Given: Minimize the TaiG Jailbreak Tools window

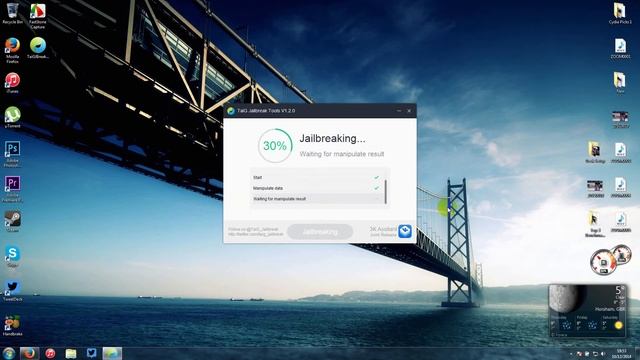Looking at the screenshot, I should [x=399, y=111].
